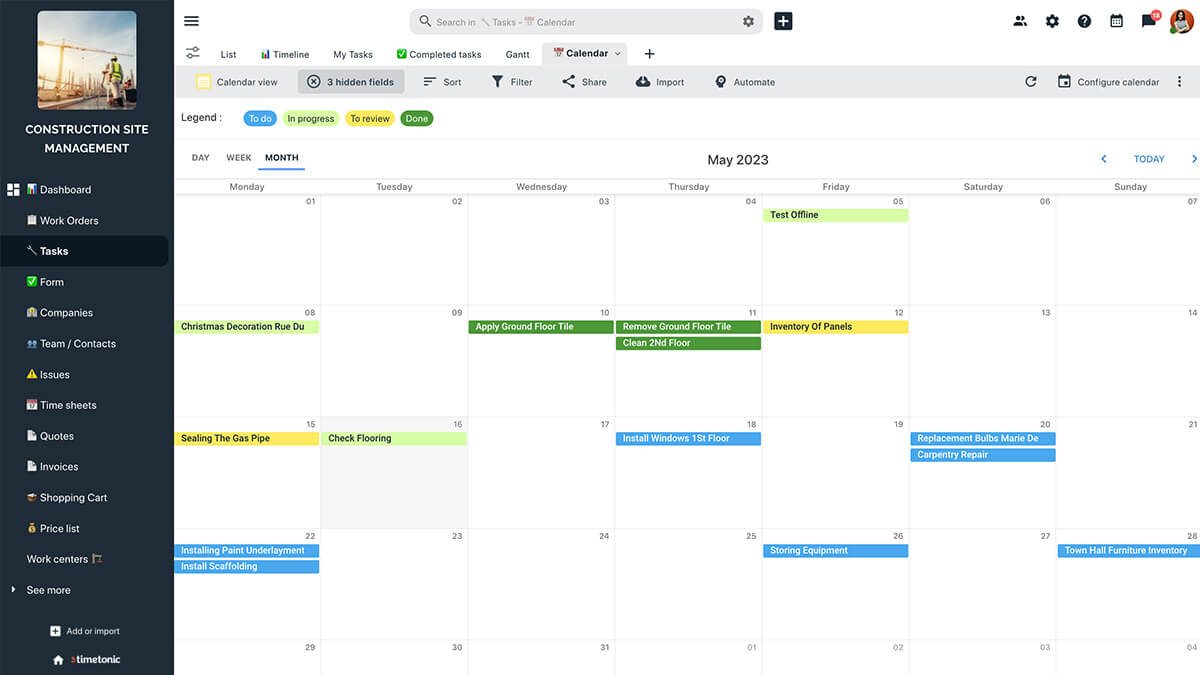Click Automate button

point(745,82)
